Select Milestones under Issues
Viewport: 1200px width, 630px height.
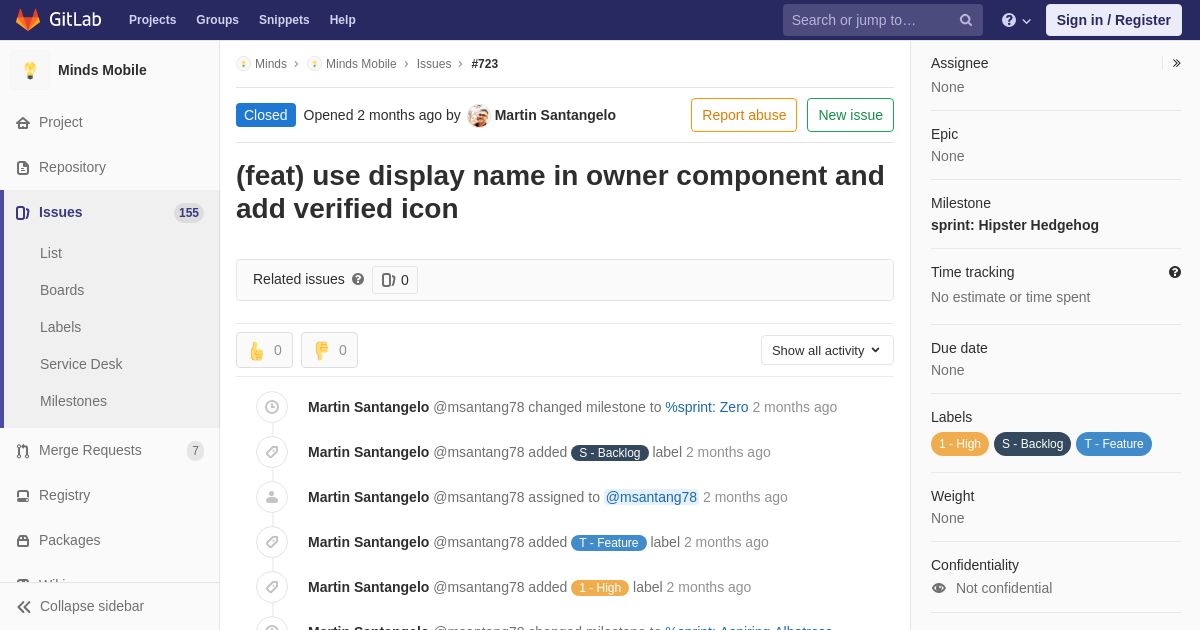point(73,401)
